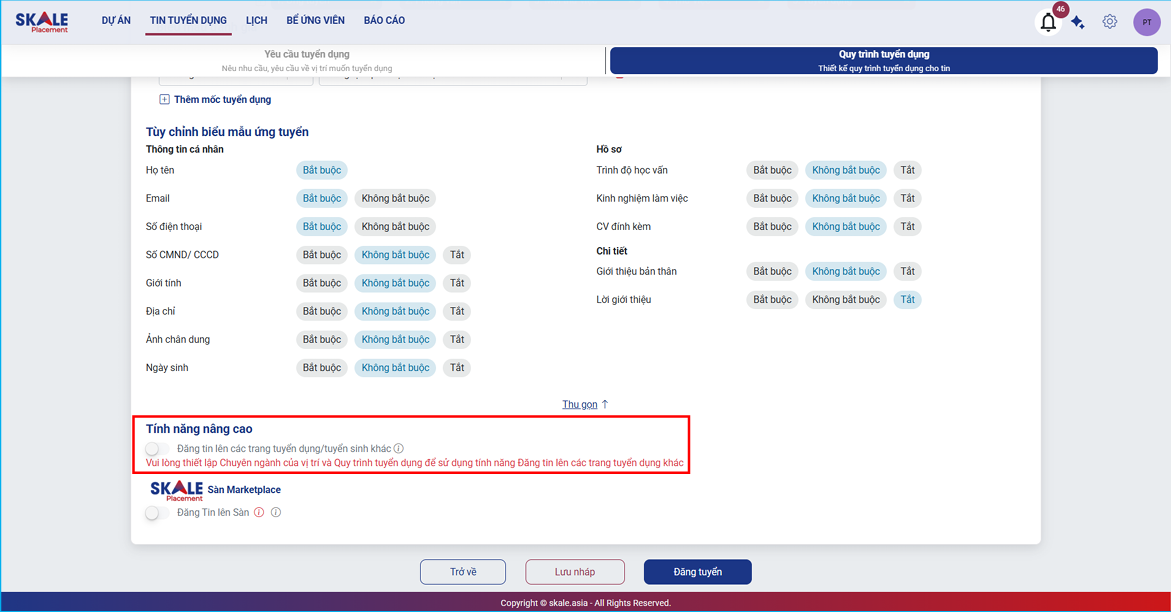Set Email to Không bắt buộc
This screenshot has width=1171, height=612.
tap(395, 198)
